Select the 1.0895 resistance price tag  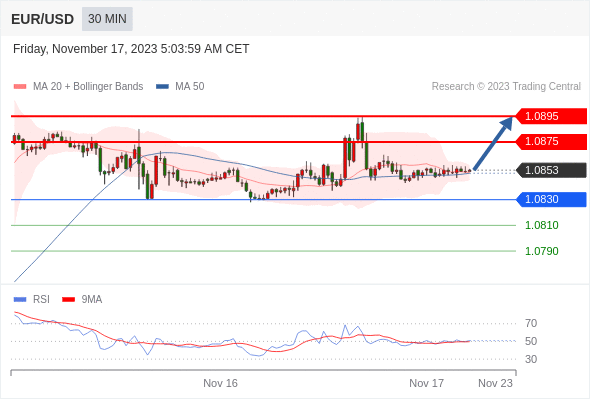pos(550,116)
